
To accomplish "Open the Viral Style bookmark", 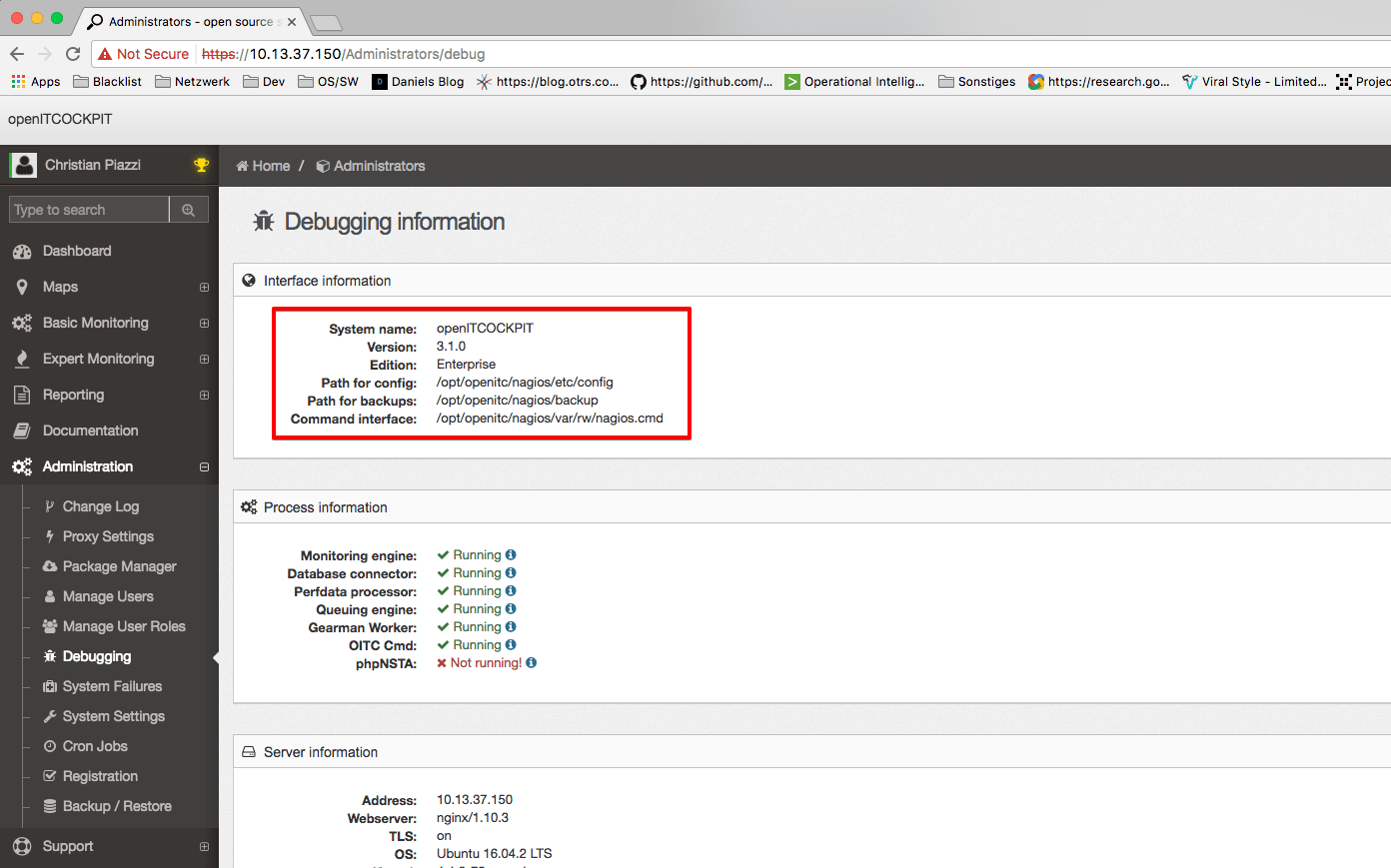I will coord(1254,82).
